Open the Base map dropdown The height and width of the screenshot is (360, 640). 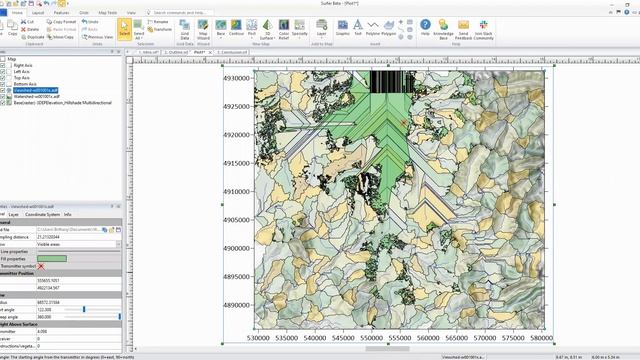pyautogui.click(x=221, y=38)
